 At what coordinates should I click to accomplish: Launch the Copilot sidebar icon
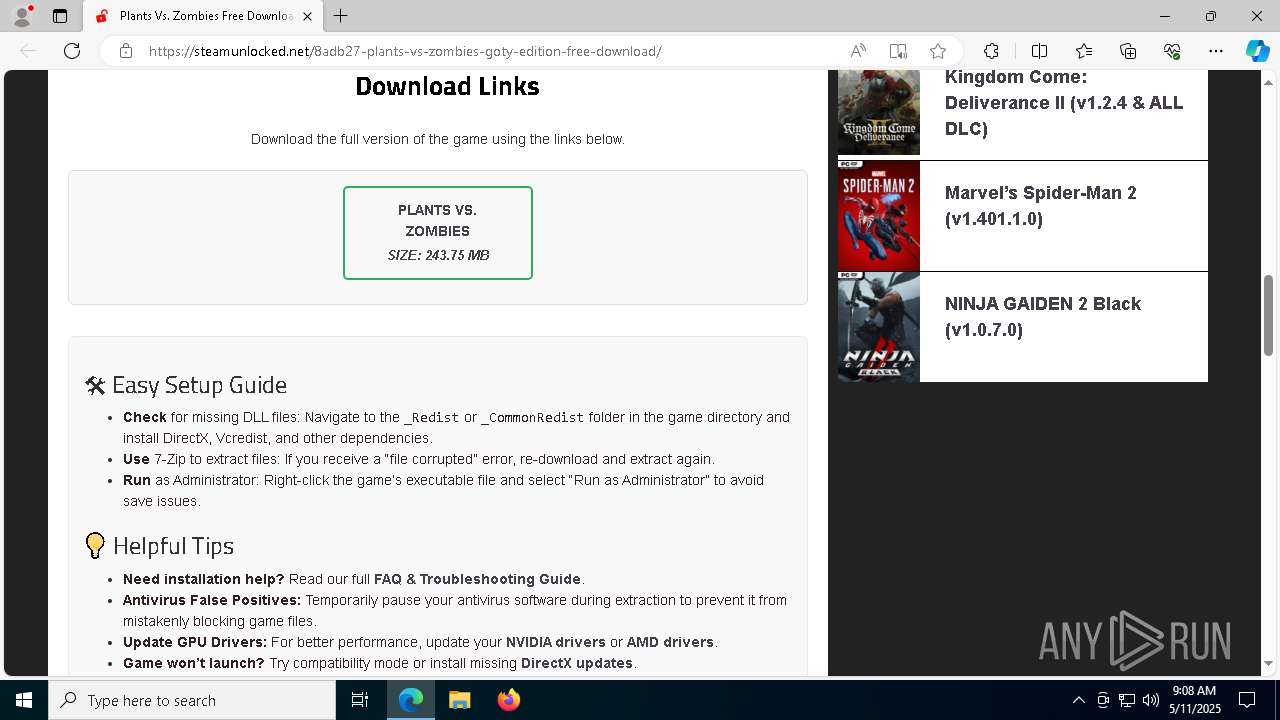pos(1257,51)
